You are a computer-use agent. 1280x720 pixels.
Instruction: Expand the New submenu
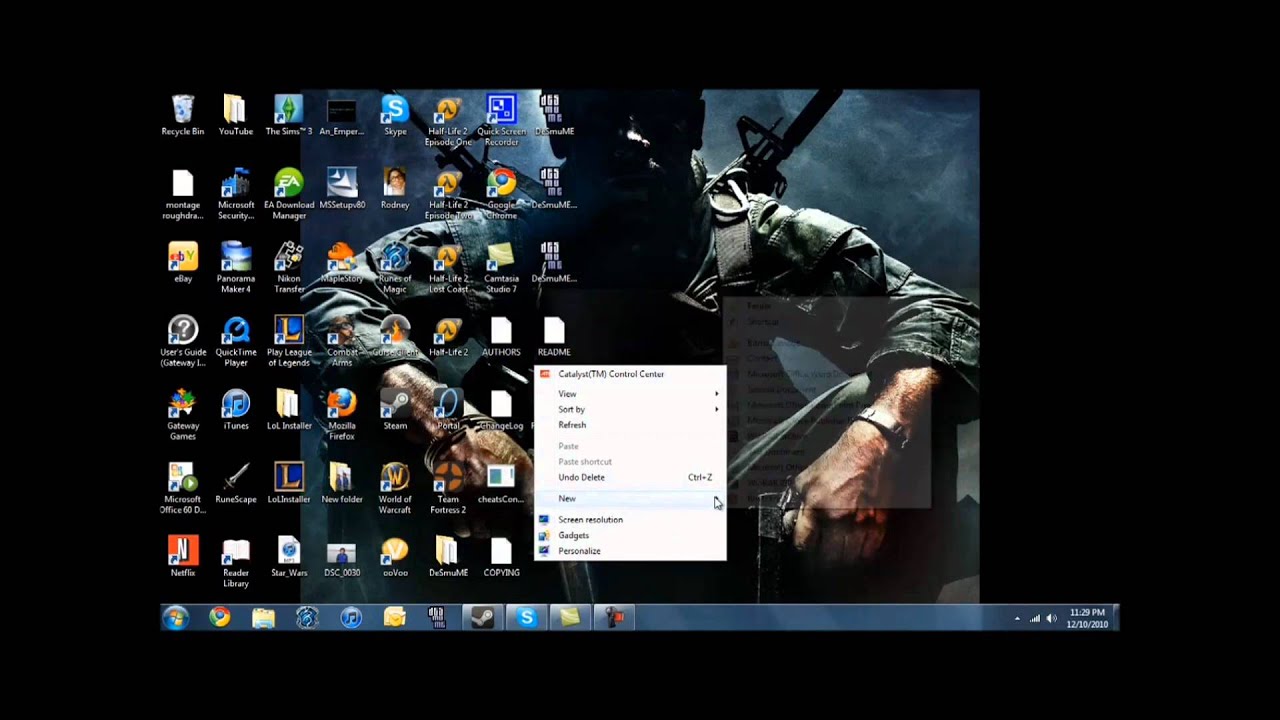click(x=630, y=498)
